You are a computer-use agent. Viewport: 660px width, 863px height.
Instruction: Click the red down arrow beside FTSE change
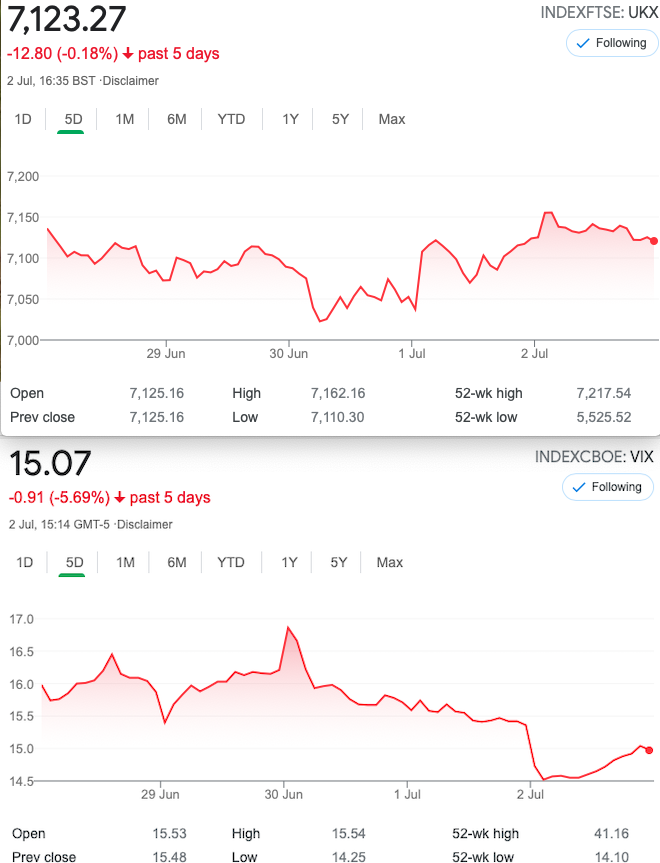coord(129,54)
